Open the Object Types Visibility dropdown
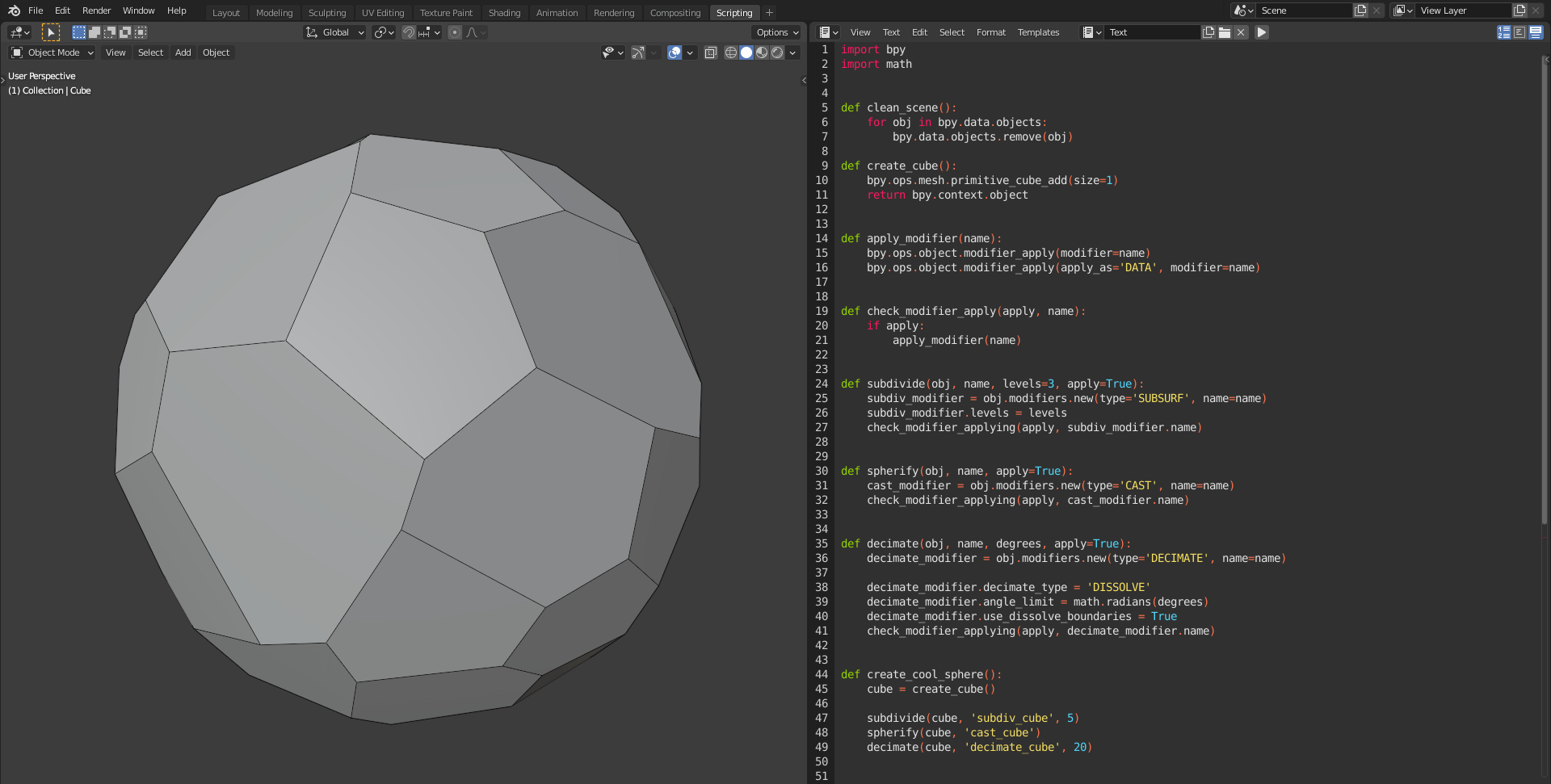This screenshot has width=1551, height=784. [x=612, y=52]
